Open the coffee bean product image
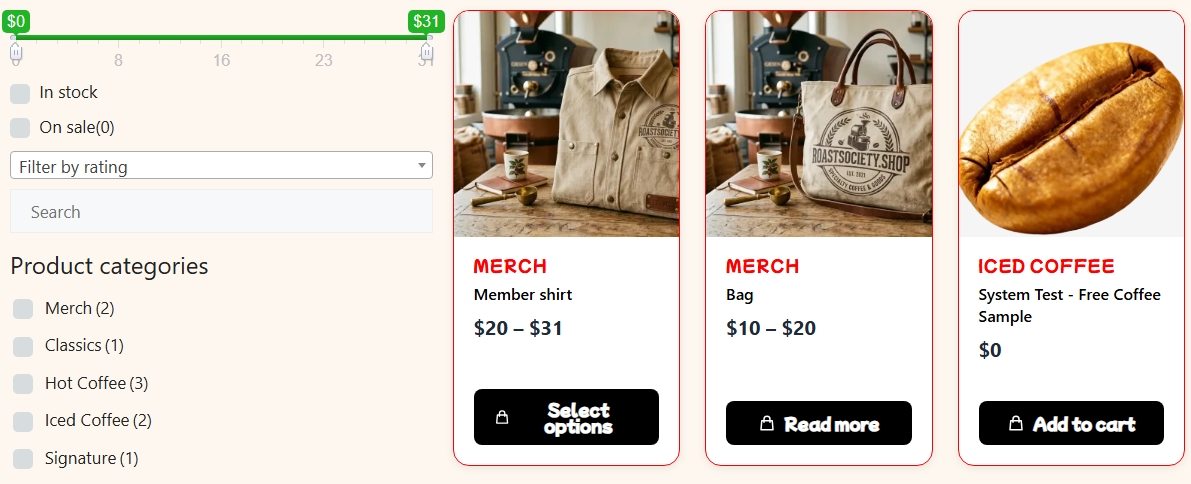This screenshot has height=484, width=1191. click(1071, 124)
